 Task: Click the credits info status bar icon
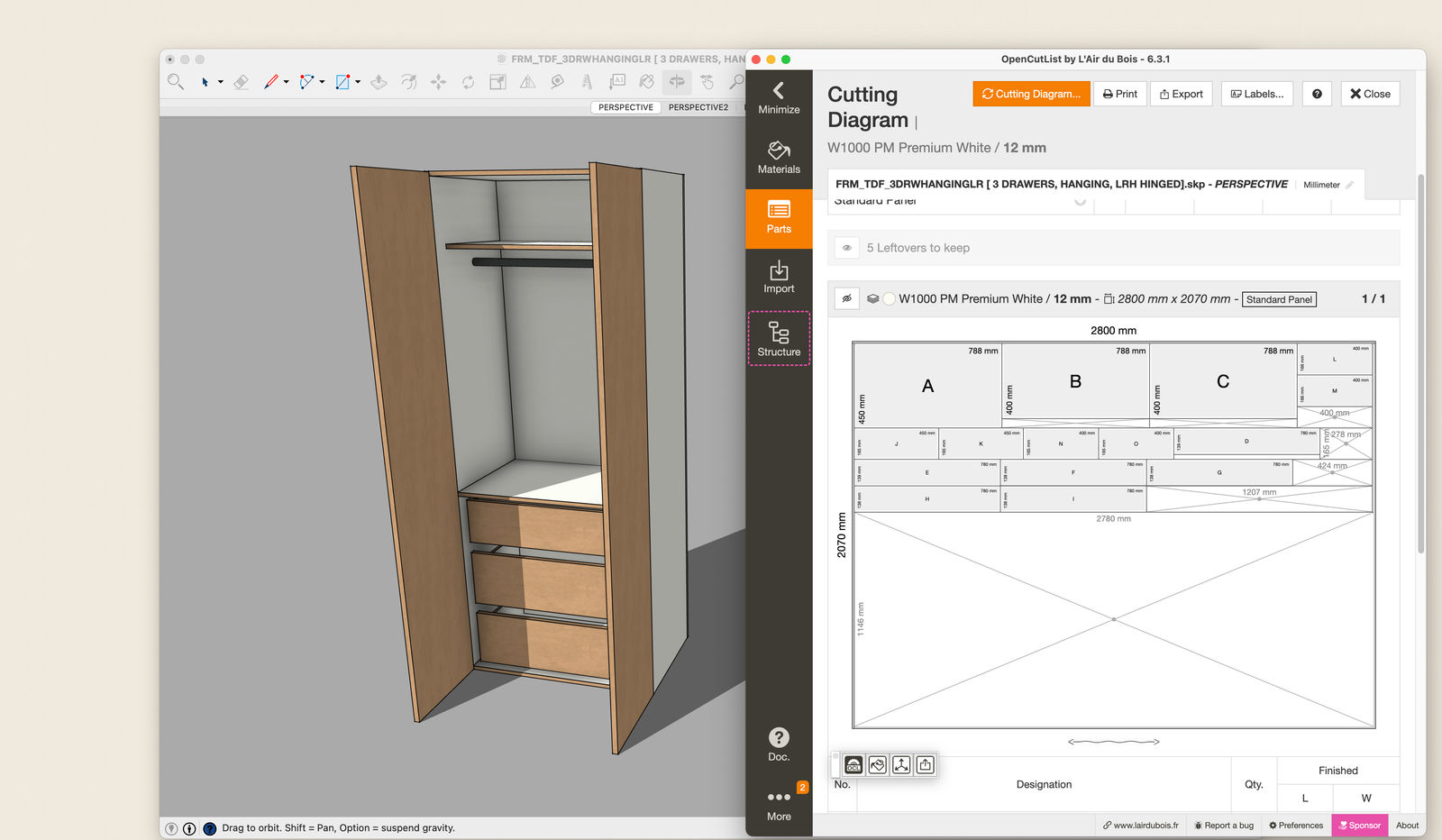tap(189, 828)
